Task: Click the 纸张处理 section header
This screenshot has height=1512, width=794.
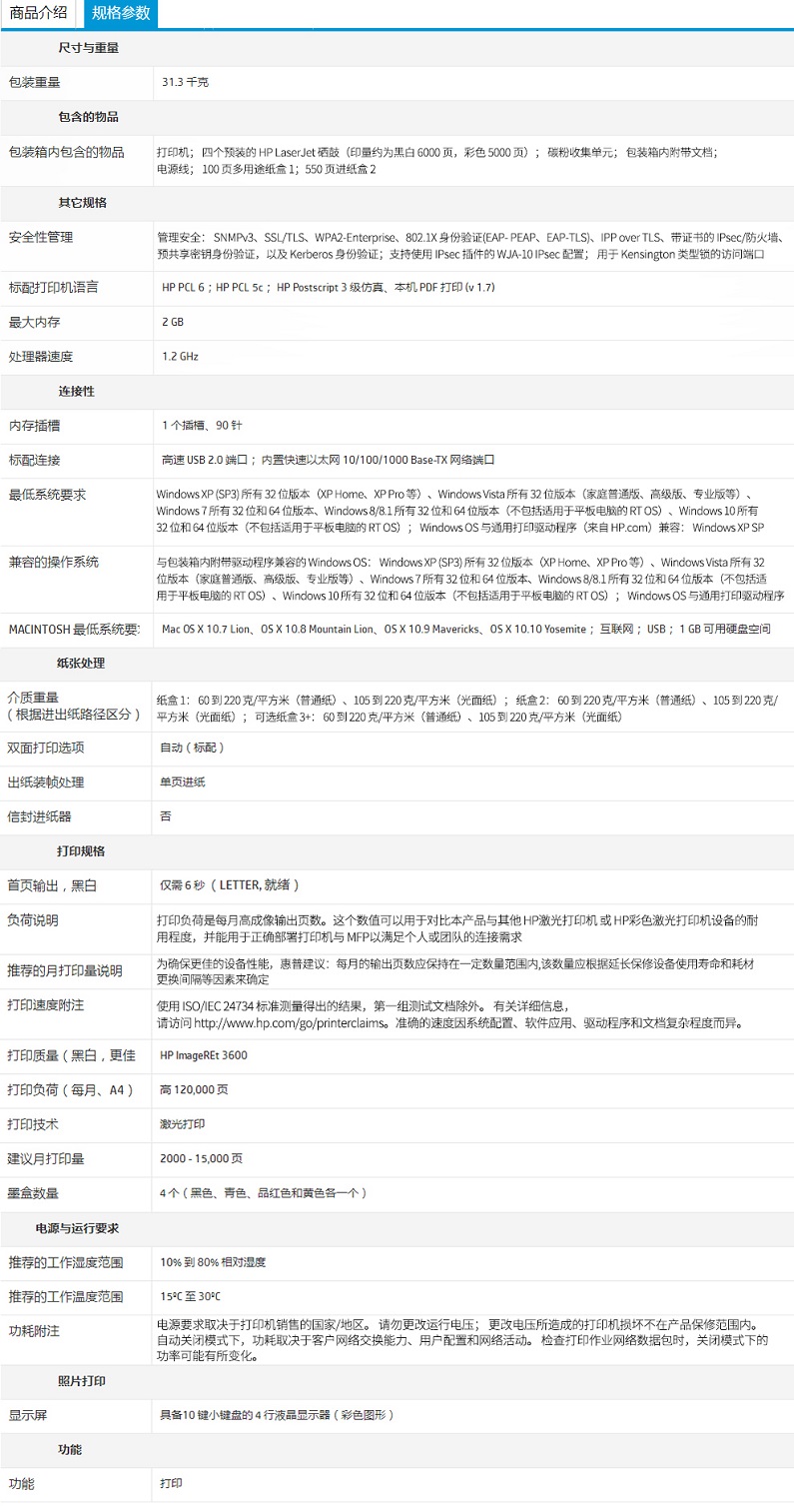Action: [x=82, y=664]
